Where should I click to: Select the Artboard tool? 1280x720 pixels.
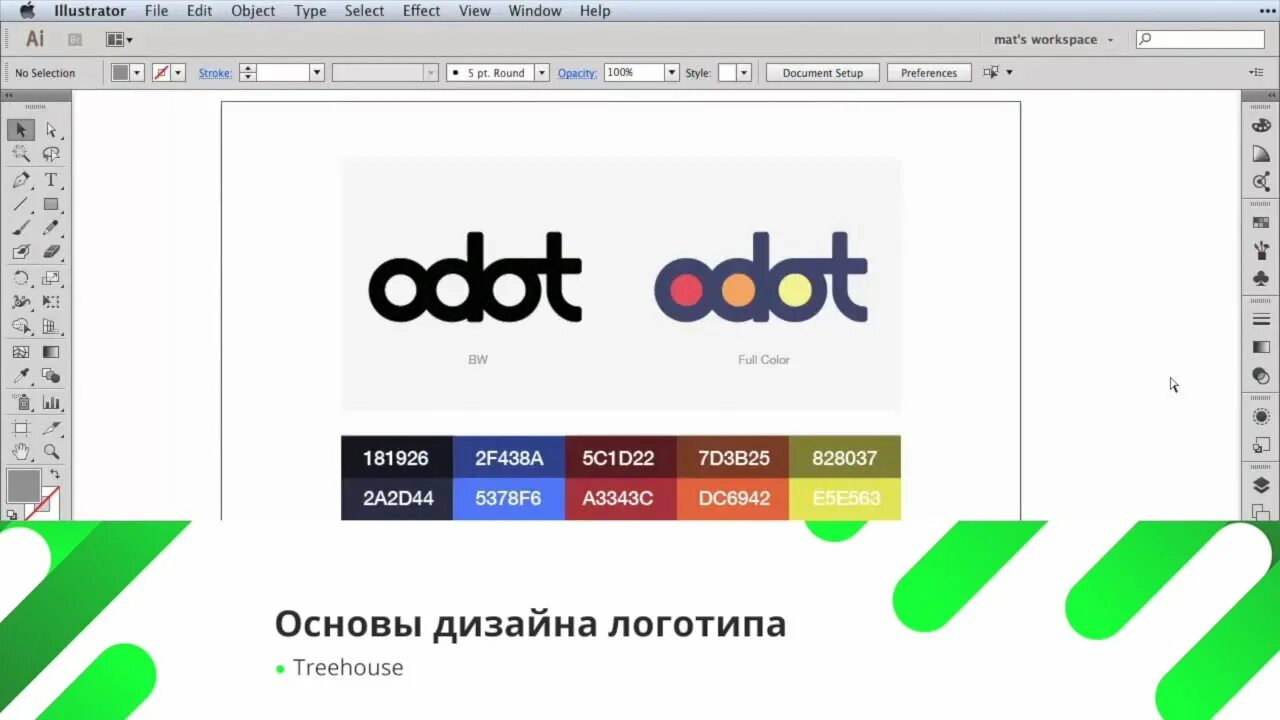point(21,428)
